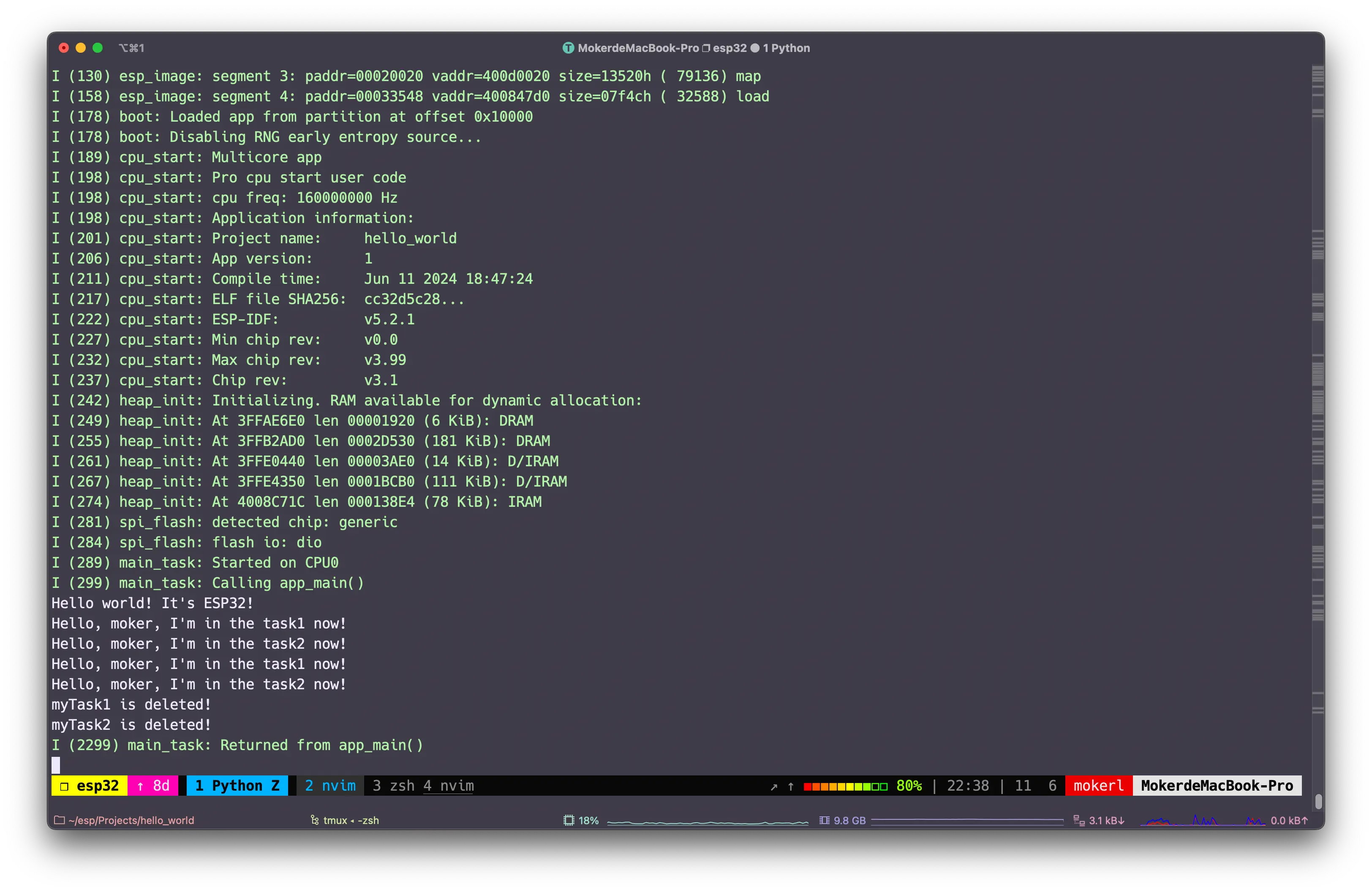Click the pane square icon before esp32
This screenshot has height=892, width=1372.
point(64,786)
